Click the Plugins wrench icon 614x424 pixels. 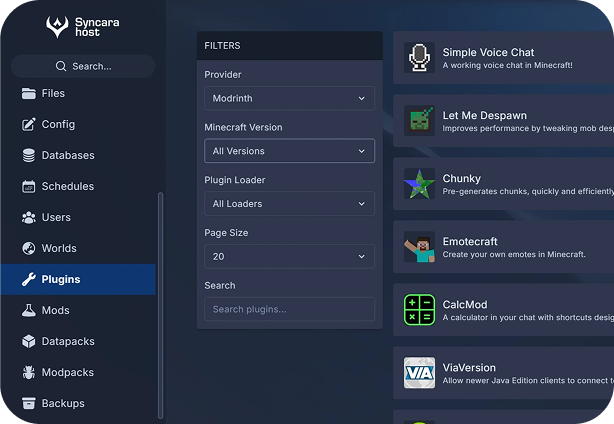(x=29, y=279)
